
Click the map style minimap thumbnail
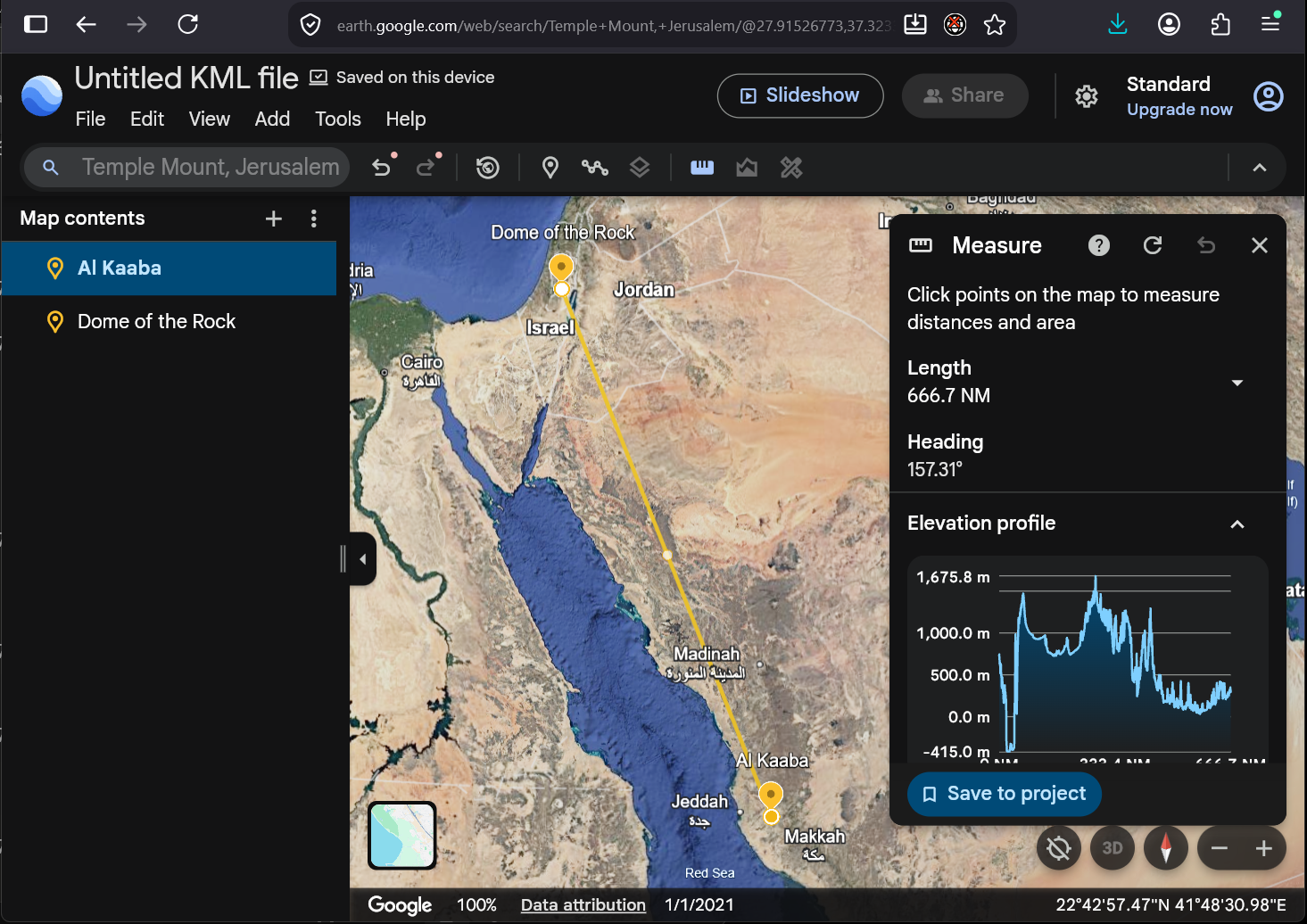pyautogui.click(x=402, y=835)
